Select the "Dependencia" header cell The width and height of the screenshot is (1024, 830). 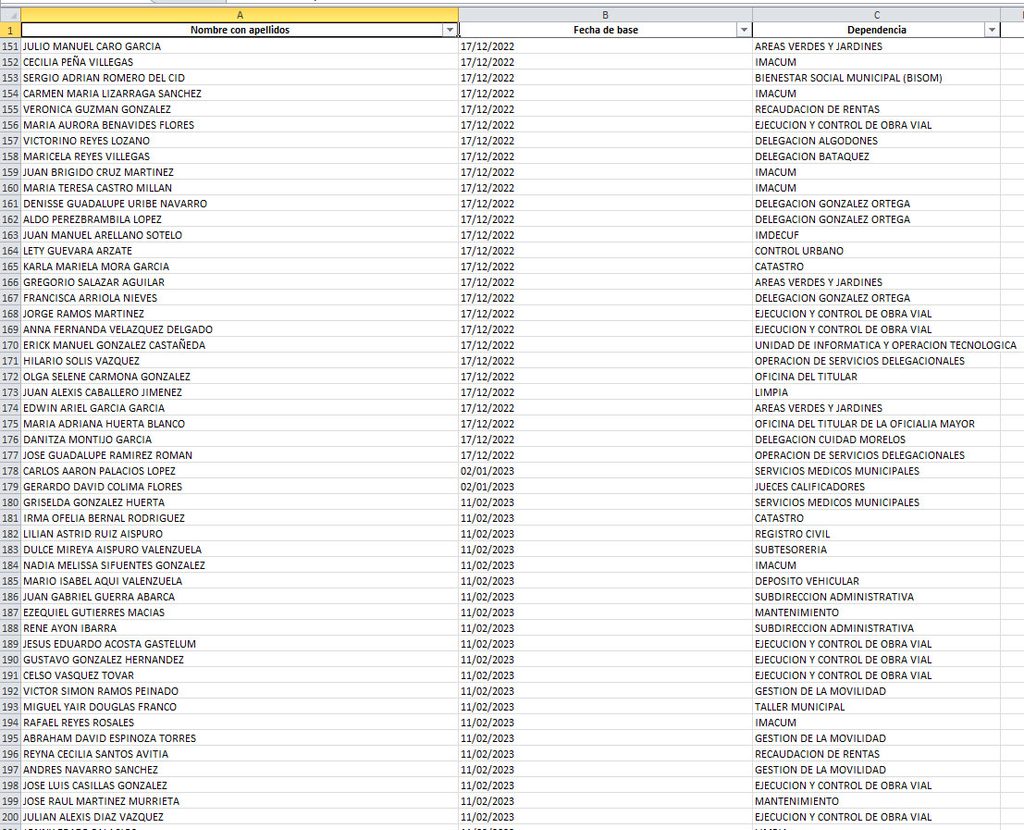876,30
